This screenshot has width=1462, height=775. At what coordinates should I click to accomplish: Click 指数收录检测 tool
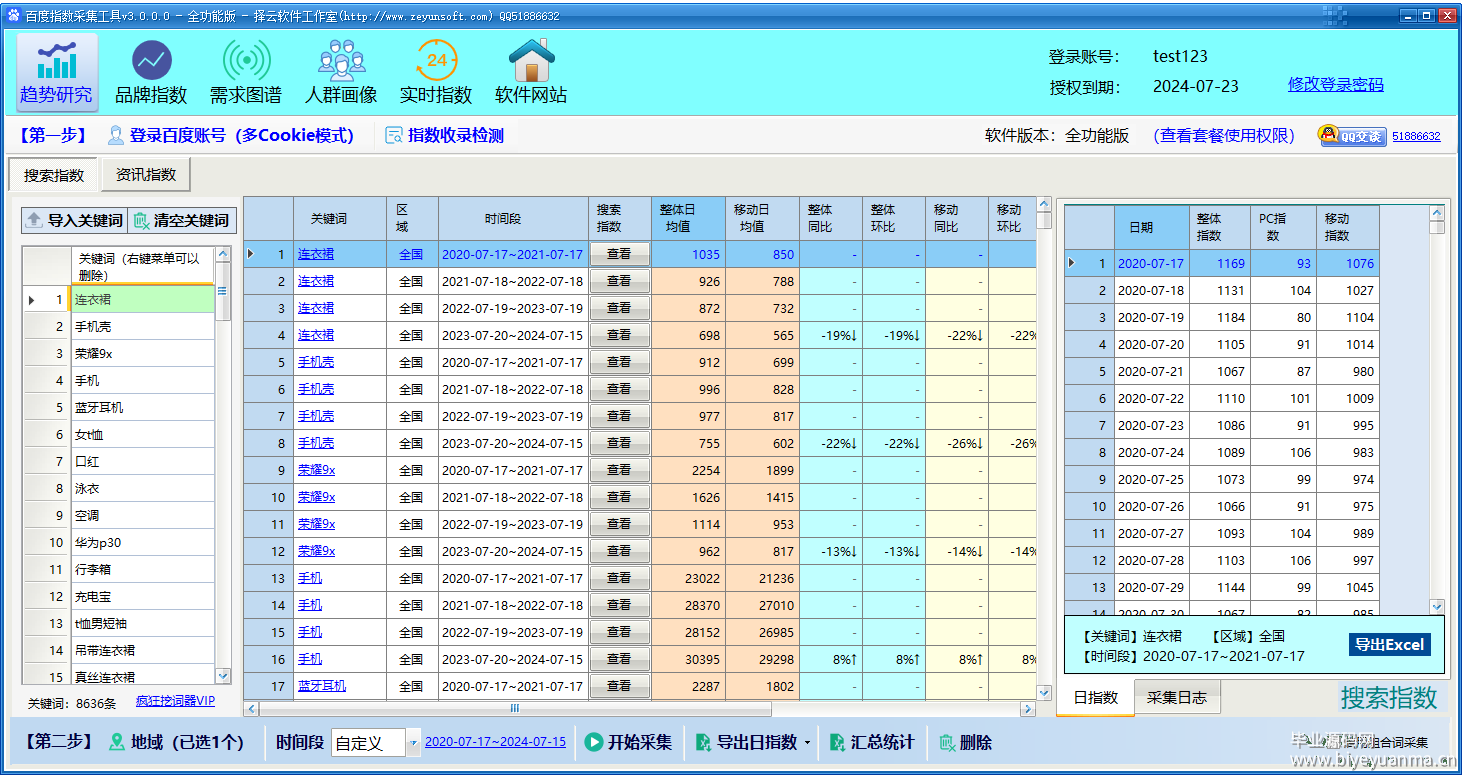pyautogui.click(x=445, y=136)
